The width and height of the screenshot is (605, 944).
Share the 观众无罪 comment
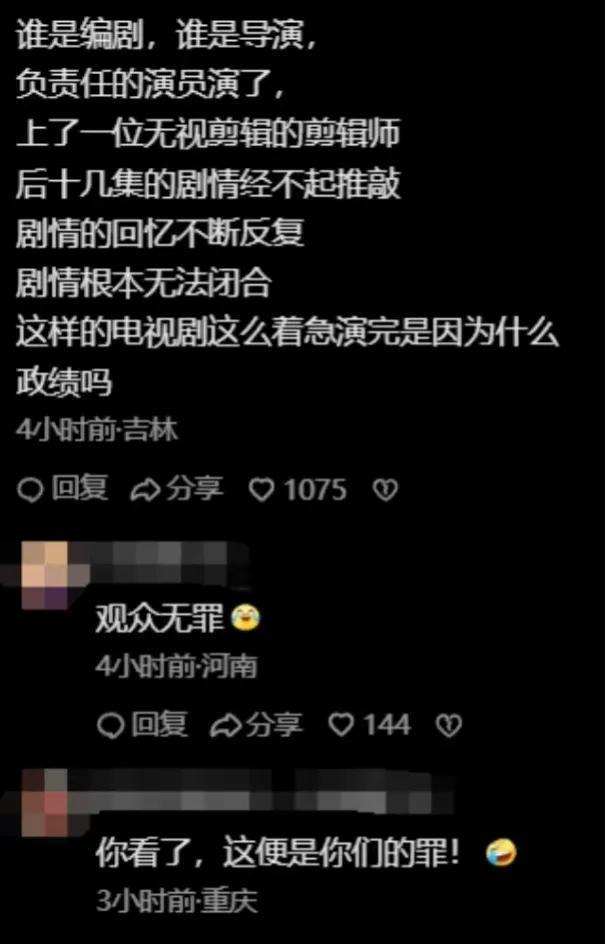[x=256, y=724]
